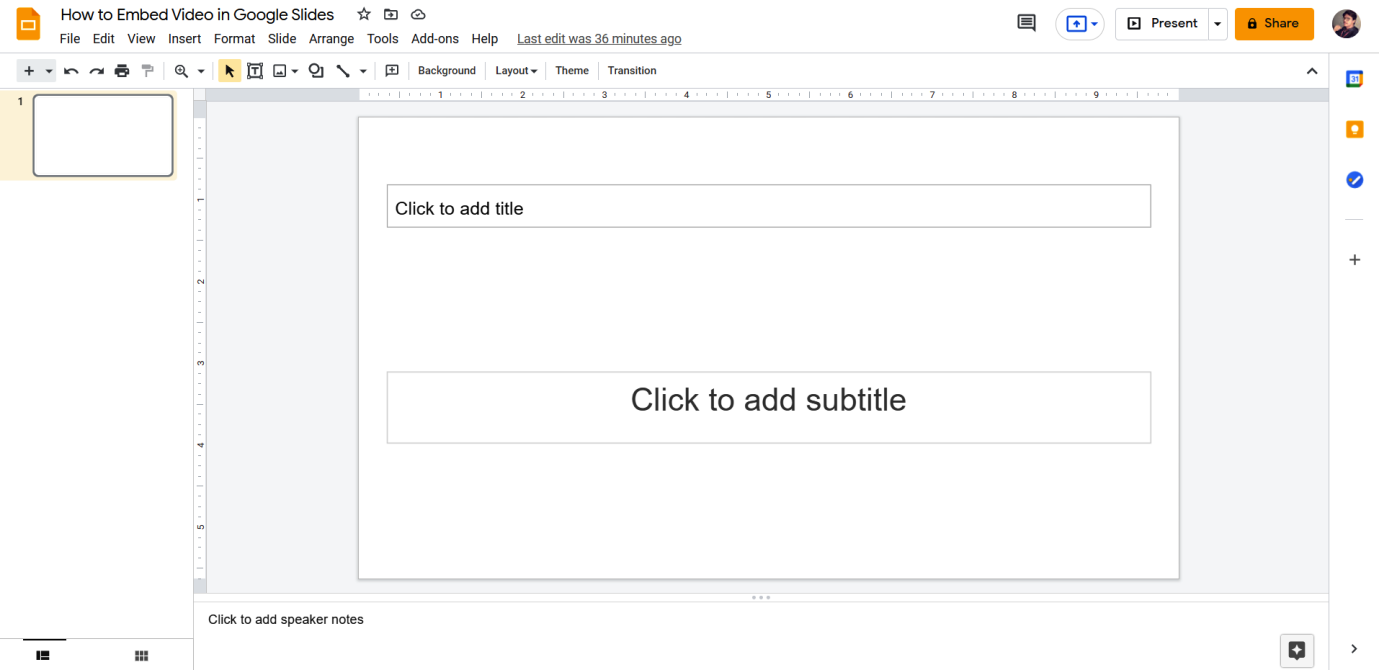Screen dimensions: 1379x670
Task: Undo the last action
Action: point(71,71)
